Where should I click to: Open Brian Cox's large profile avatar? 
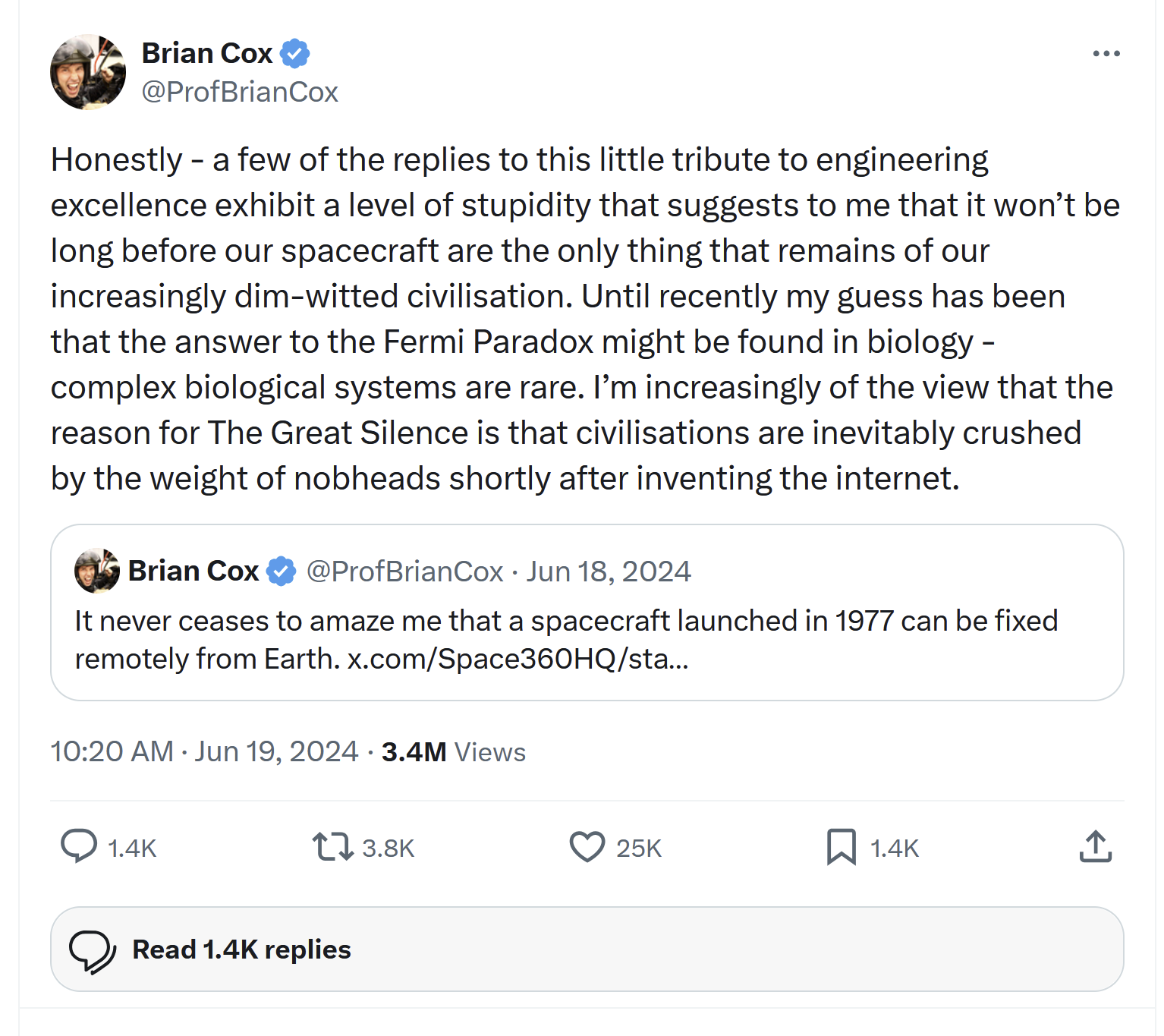[x=88, y=72]
